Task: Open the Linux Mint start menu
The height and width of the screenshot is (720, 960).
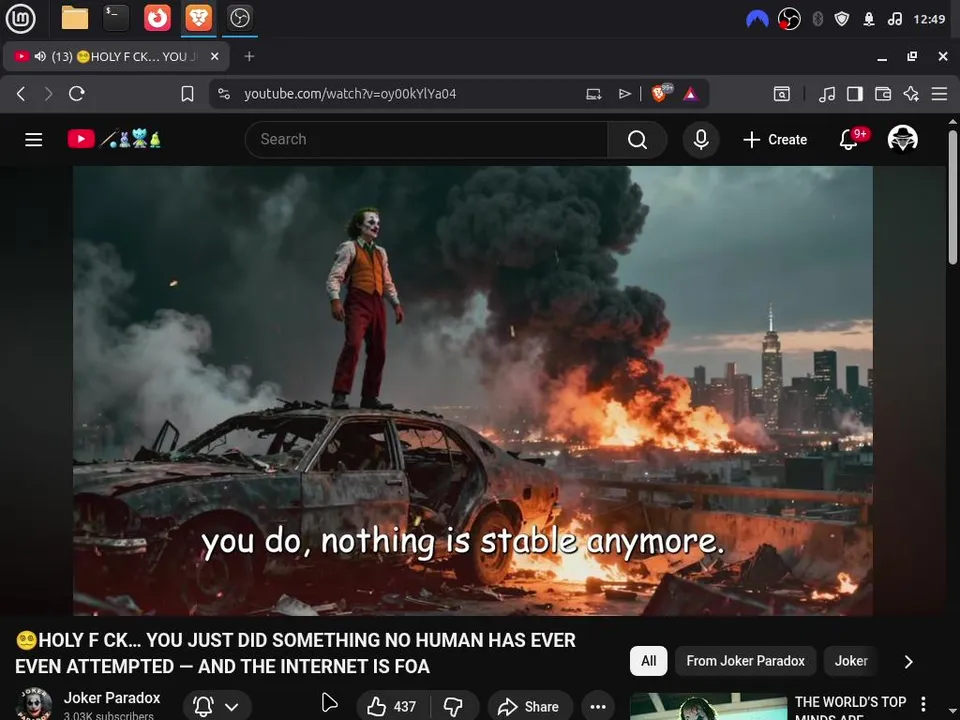Action: coord(20,18)
